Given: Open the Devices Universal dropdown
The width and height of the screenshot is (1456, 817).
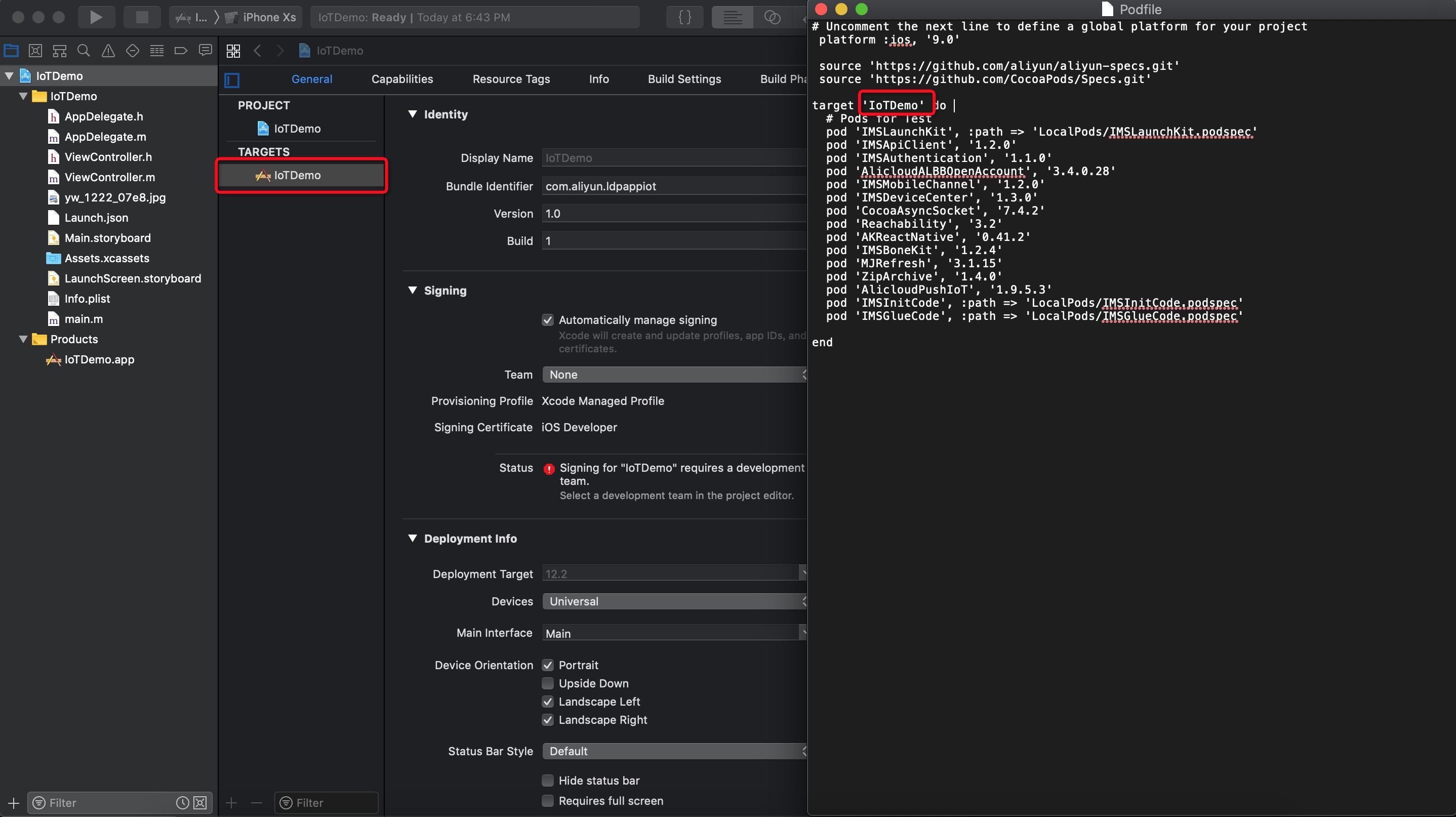Looking at the screenshot, I should click(x=675, y=601).
